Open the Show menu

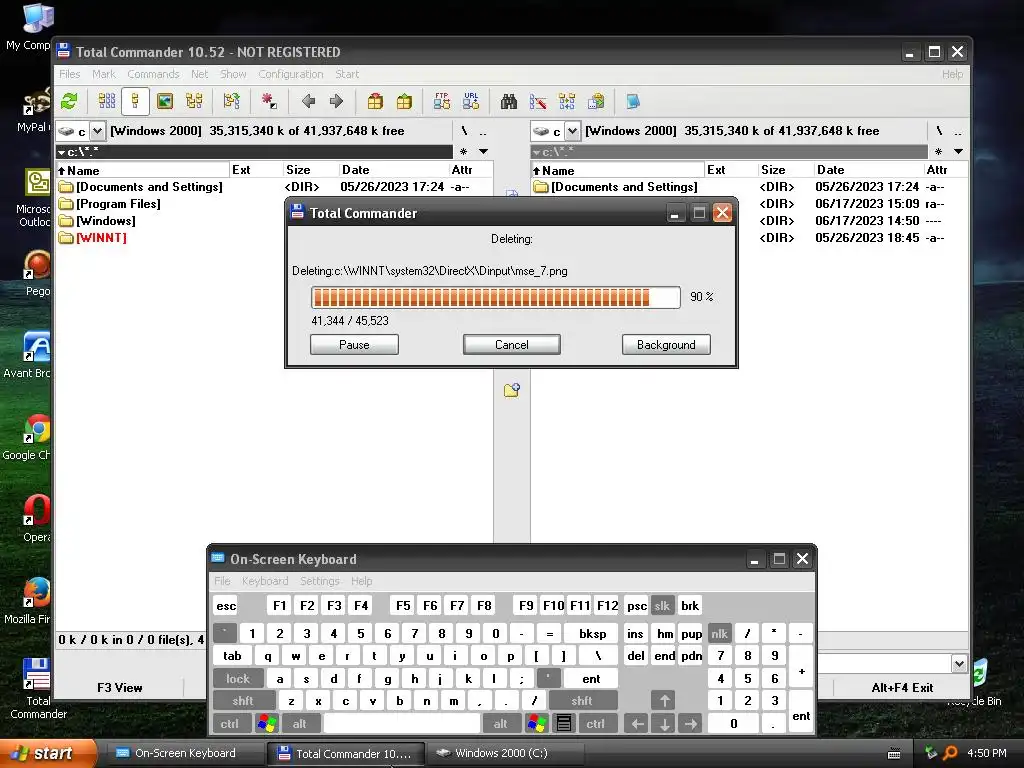click(232, 74)
